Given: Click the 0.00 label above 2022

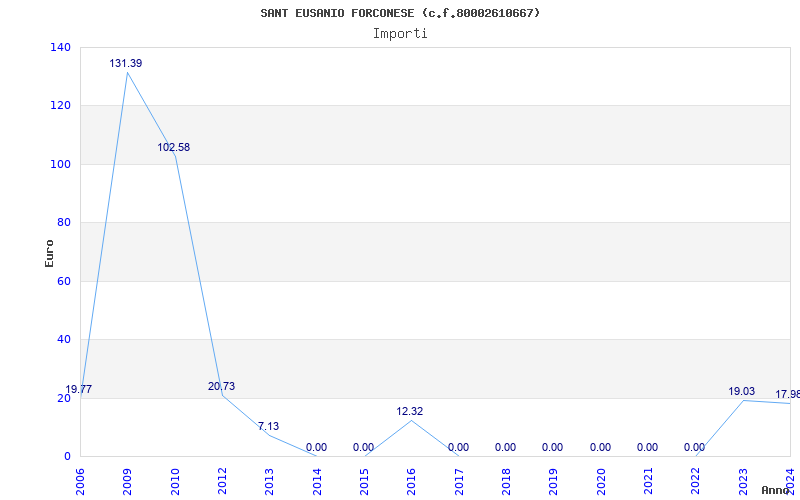Looking at the screenshot, I should (694, 447).
